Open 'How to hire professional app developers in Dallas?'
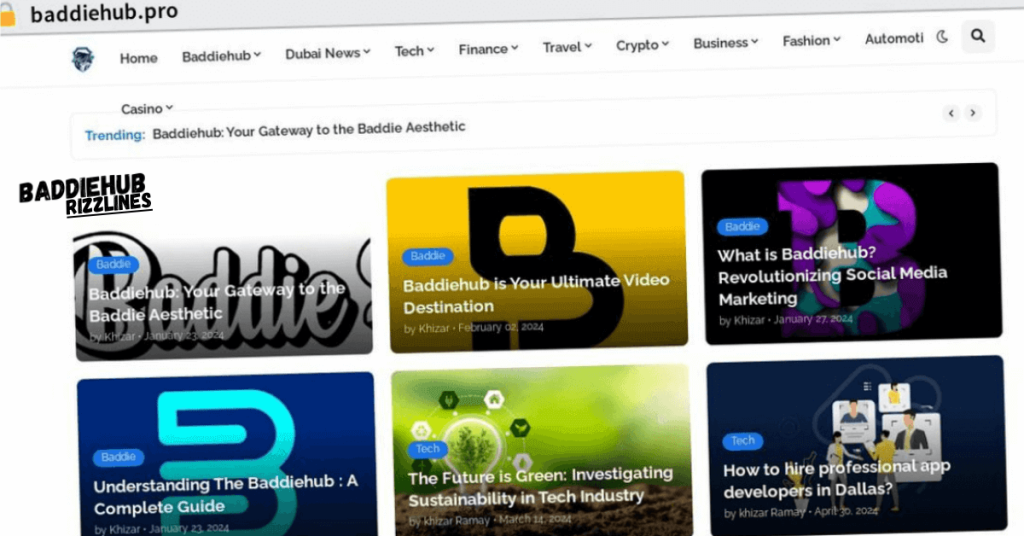Screen dimensions: 1024x536 [x=837, y=479]
